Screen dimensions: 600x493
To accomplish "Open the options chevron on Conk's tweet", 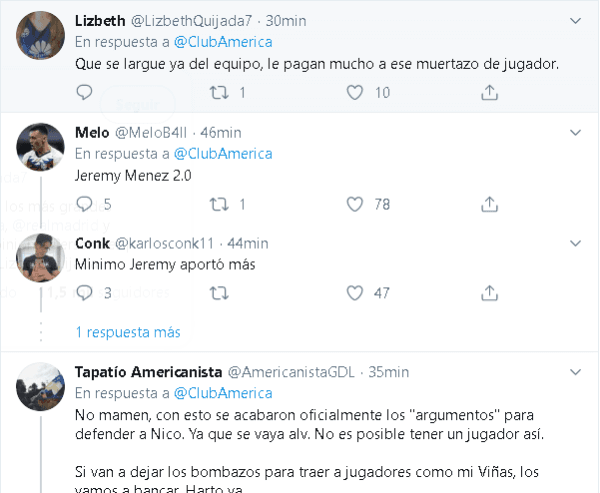I will click(574, 243).
